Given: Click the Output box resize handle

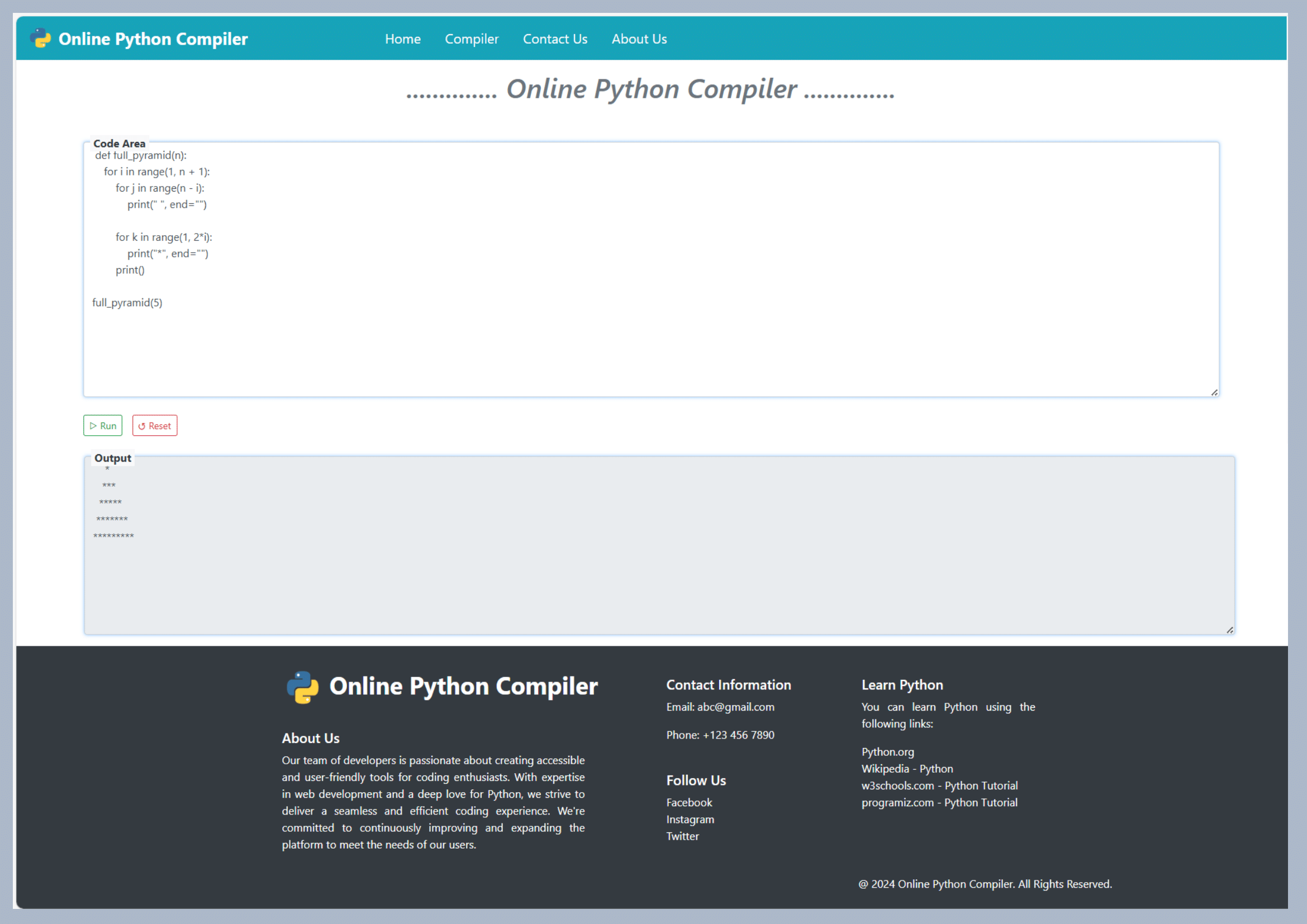Looking at the screenshot, I should coord(1229,630).
